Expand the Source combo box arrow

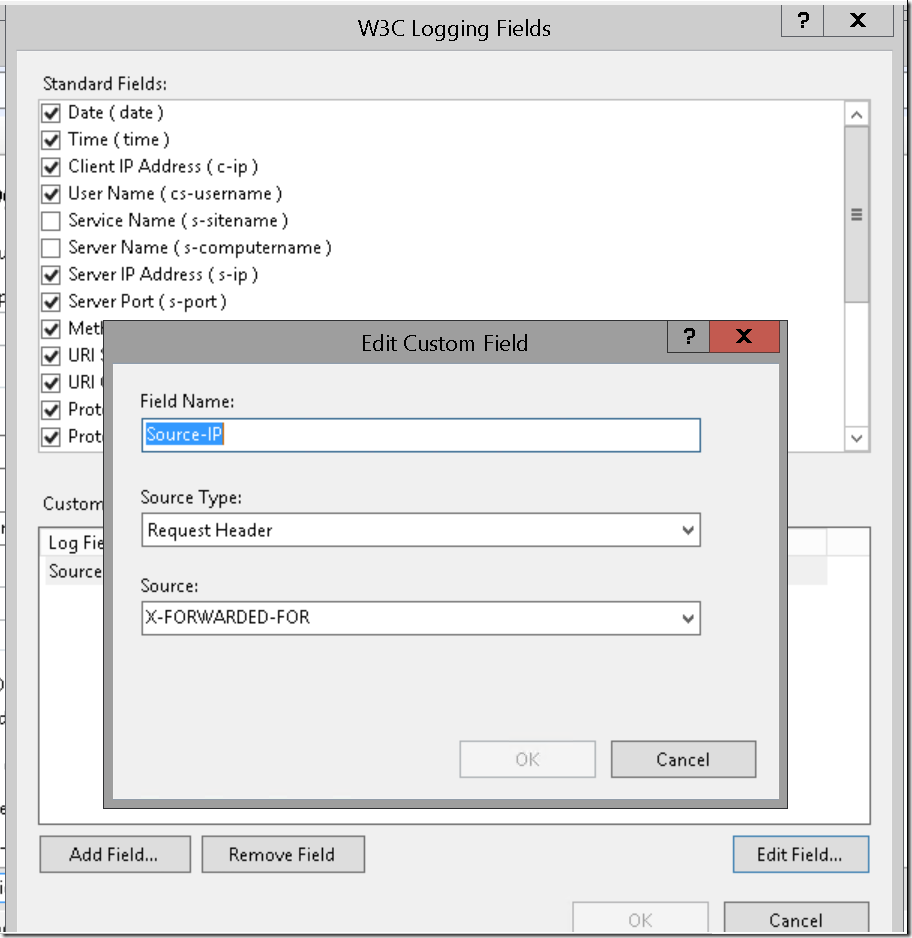click(688, 619)
